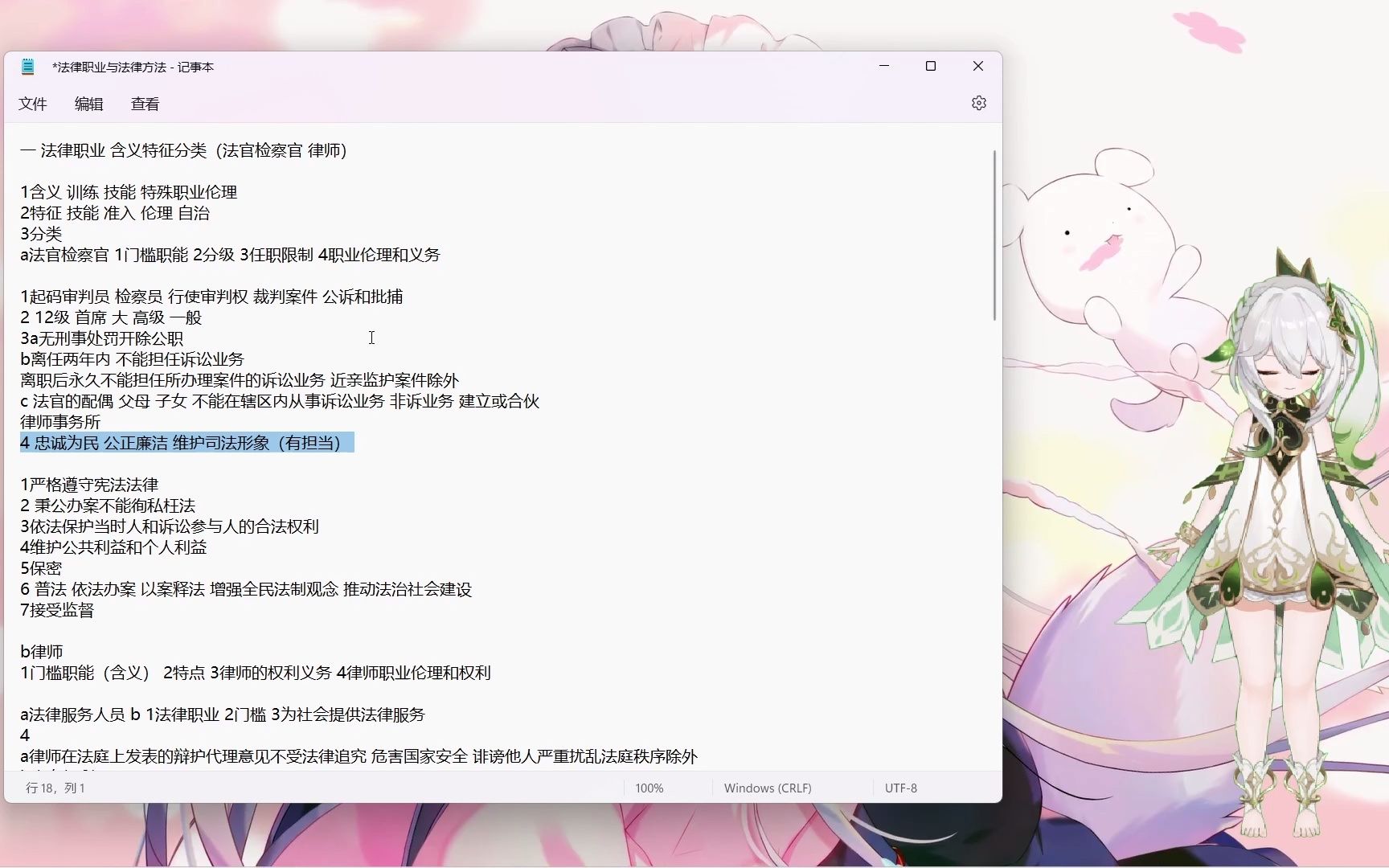Click the line 律师事务所
1389x868 pixels.
(x=60, y=422)
